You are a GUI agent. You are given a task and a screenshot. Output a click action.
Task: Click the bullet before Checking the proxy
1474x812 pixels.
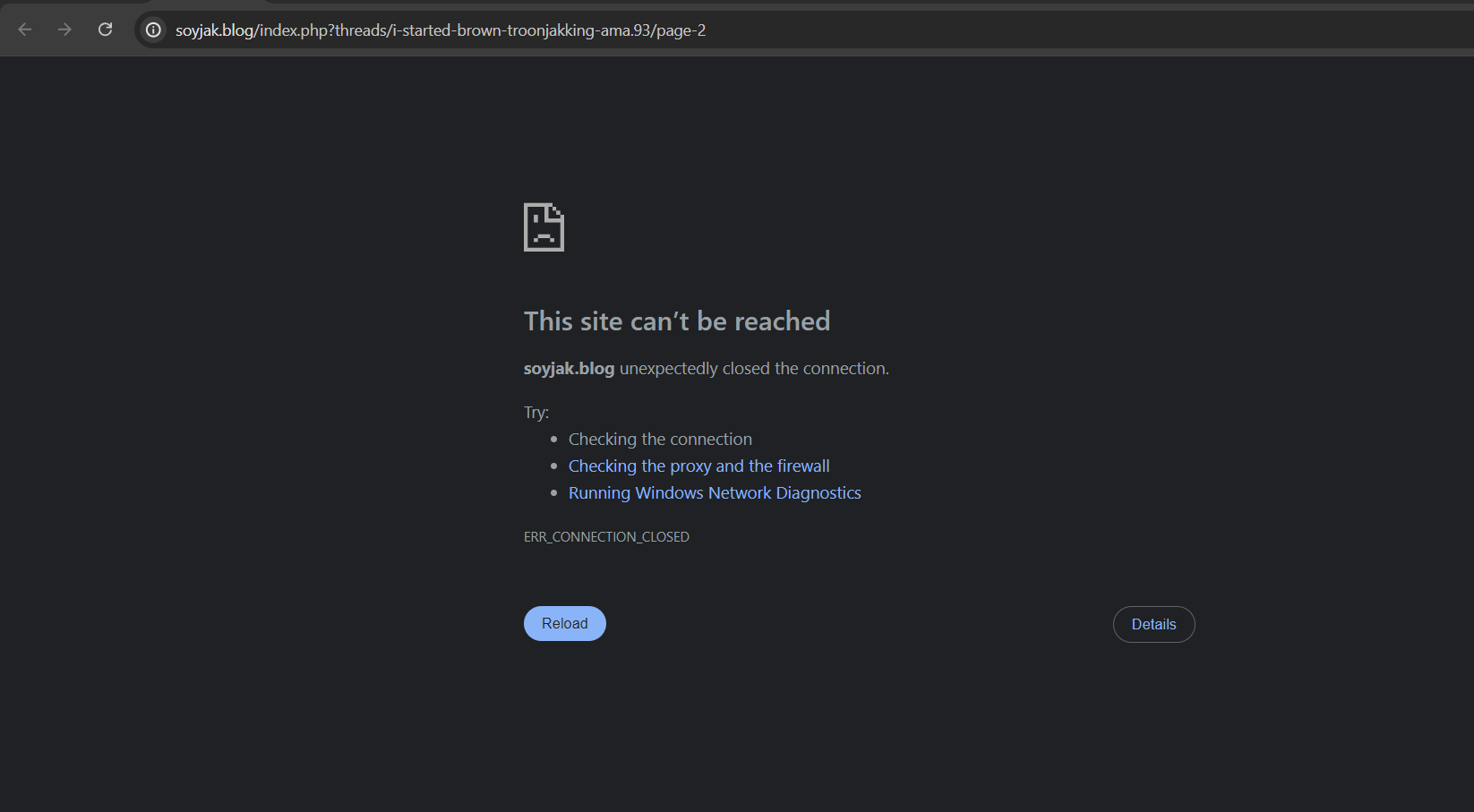(x=554, y=466)
